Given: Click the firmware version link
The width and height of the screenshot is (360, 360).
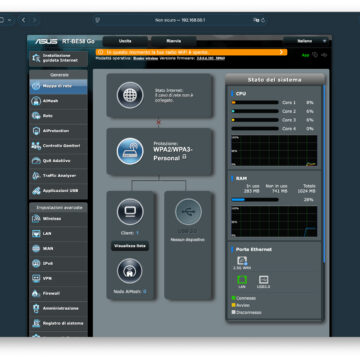Looking at the screenshot, I should coord(211,58).
